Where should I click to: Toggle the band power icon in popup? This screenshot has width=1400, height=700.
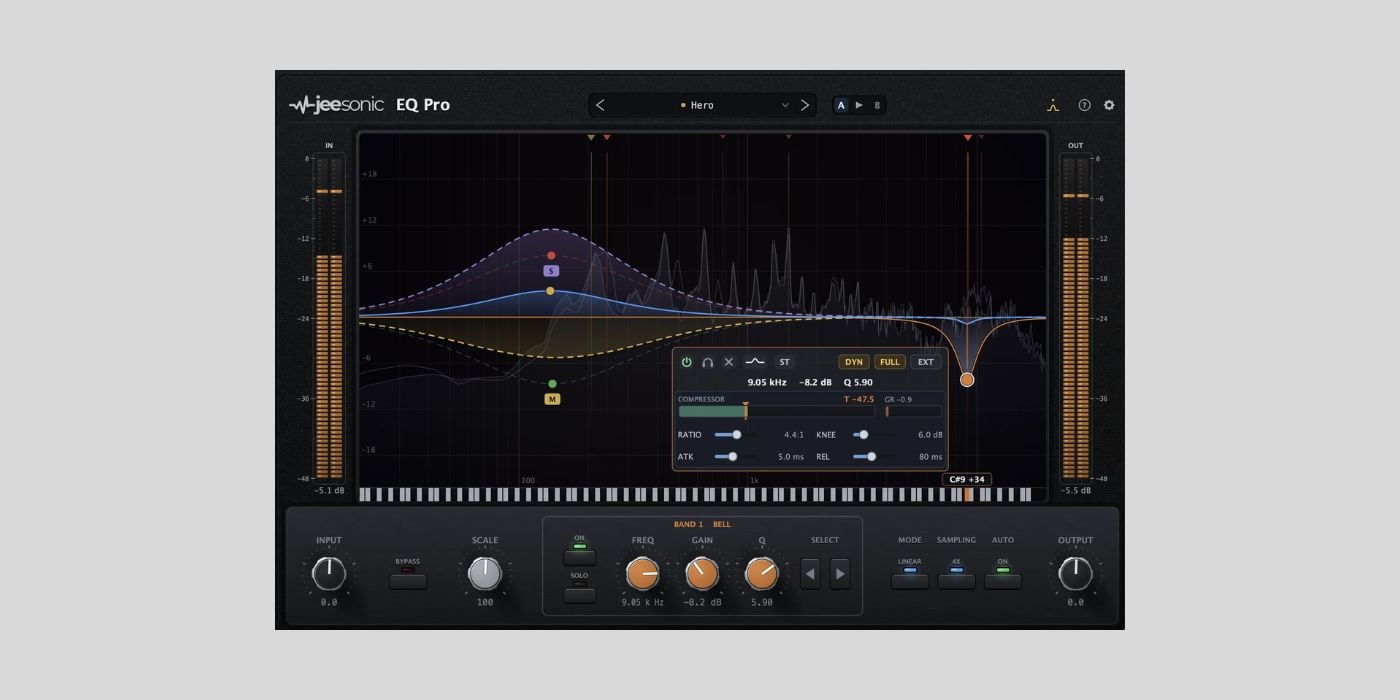coord(686,362)
